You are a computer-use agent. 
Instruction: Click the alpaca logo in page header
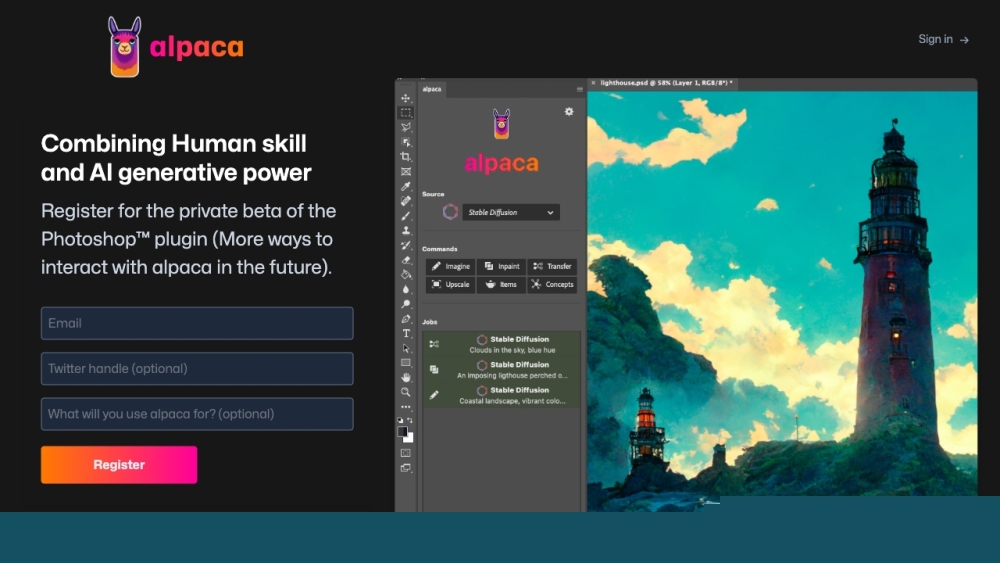[175, 47]
